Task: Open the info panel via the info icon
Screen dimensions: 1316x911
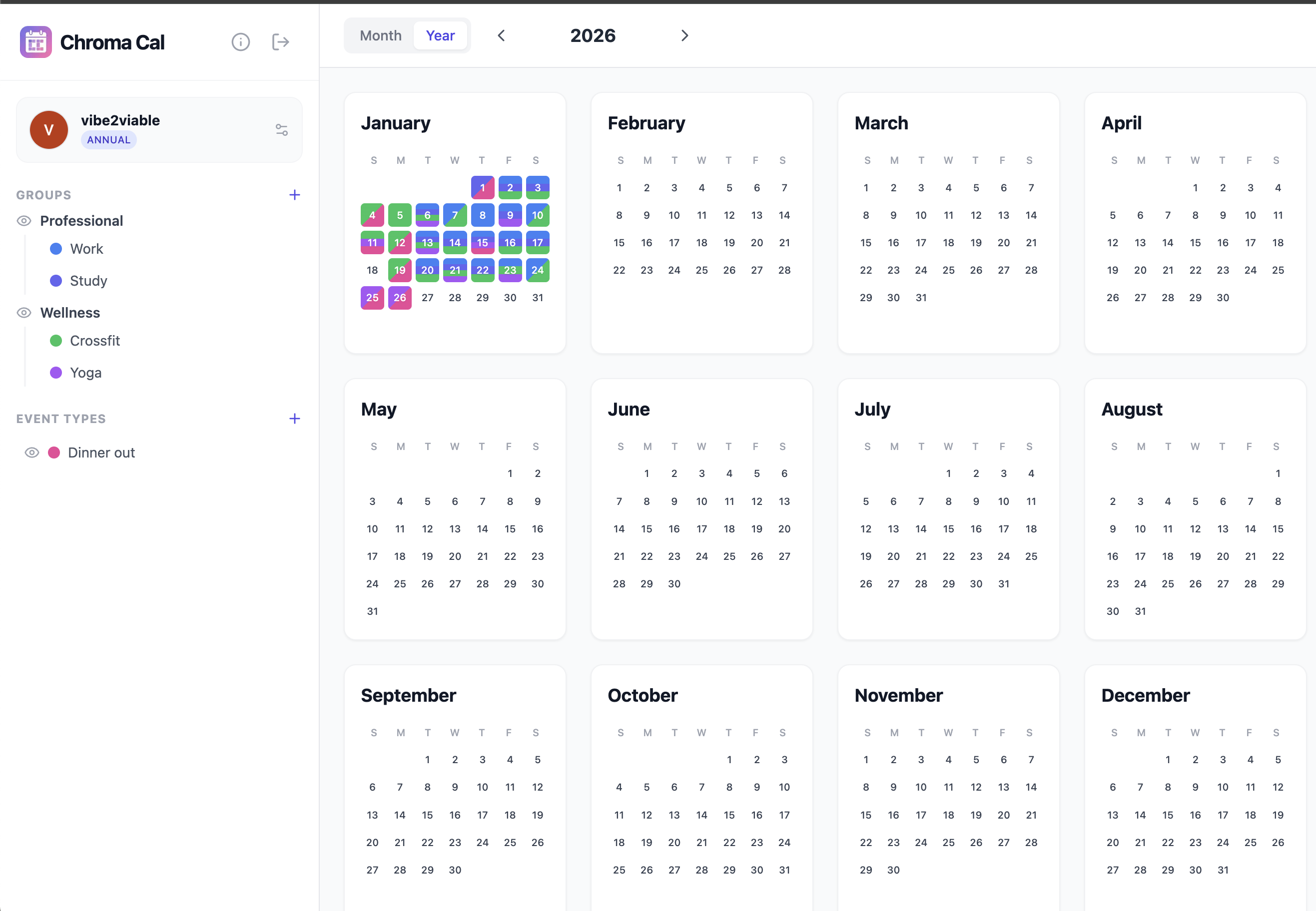Action: pyautogui.click(x=240, y=41)
